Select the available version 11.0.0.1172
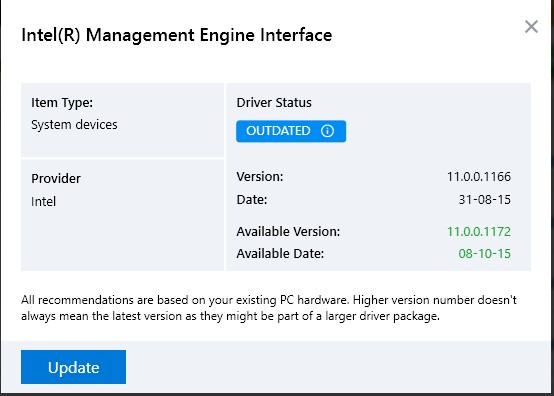This screenshot has height=396, width=554. (x=479, y=232)
